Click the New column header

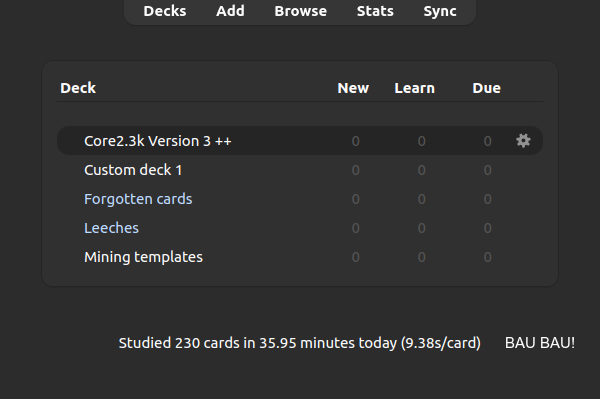pos(353,88)
